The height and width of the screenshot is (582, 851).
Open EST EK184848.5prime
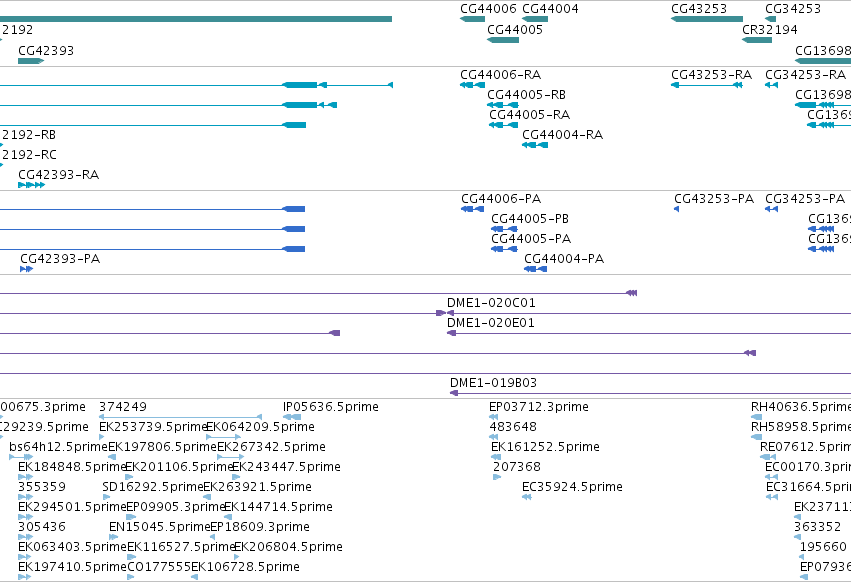(72, 467)
